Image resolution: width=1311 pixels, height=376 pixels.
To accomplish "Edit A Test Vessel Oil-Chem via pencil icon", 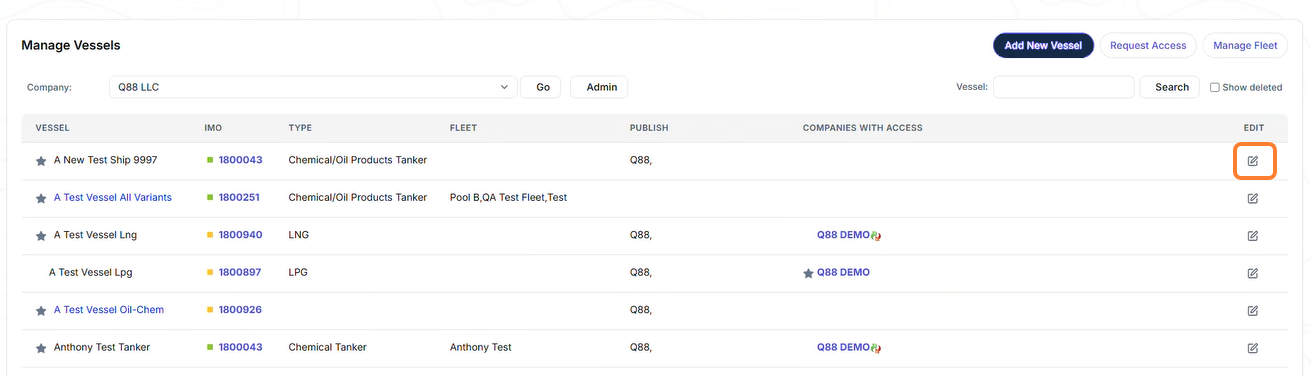I will pyautogui.click(x=1253, y=311).
